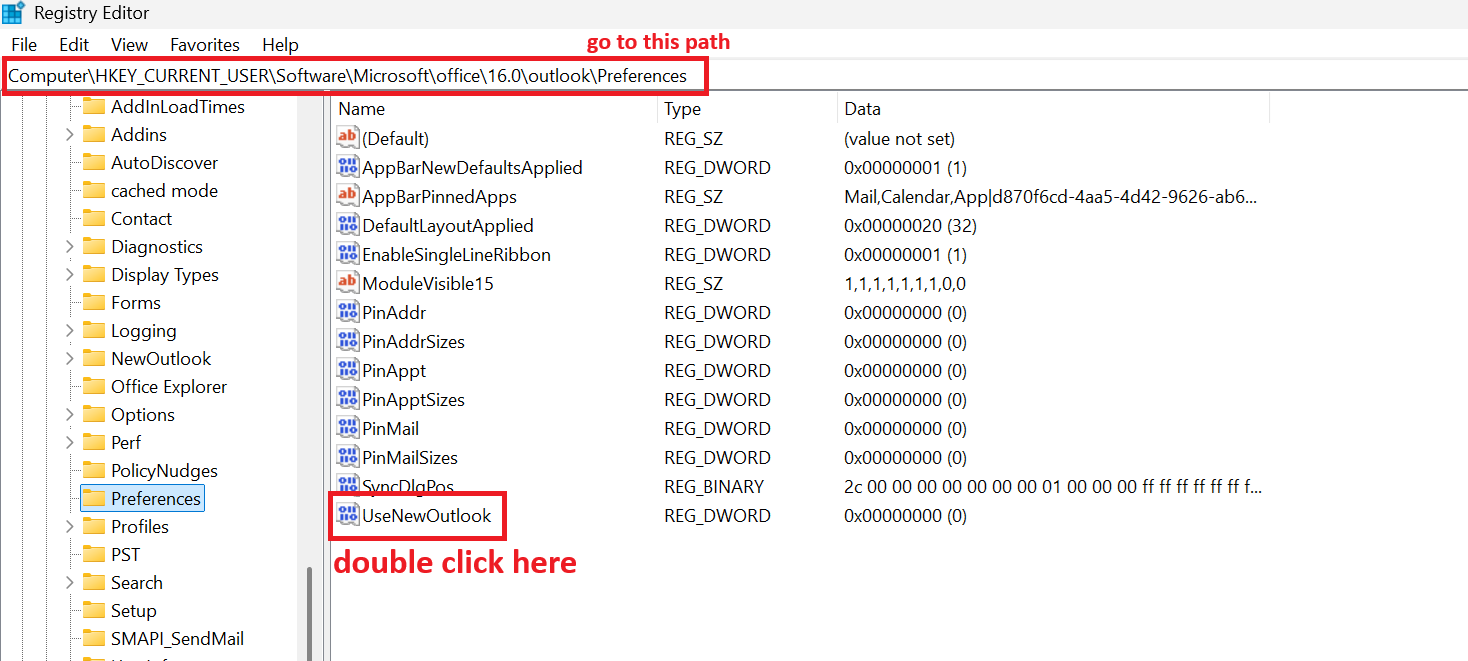Expand the Display Types key

pyautogui.click(x=69, y=274)
